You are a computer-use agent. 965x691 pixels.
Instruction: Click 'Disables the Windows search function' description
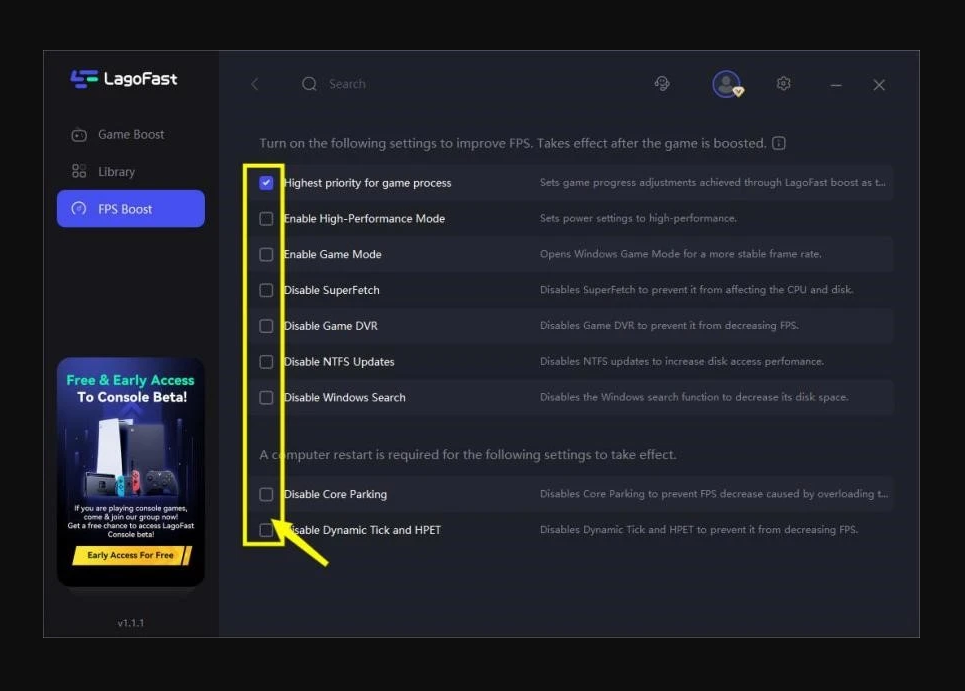pyautogui.click(x=694, y=397)
